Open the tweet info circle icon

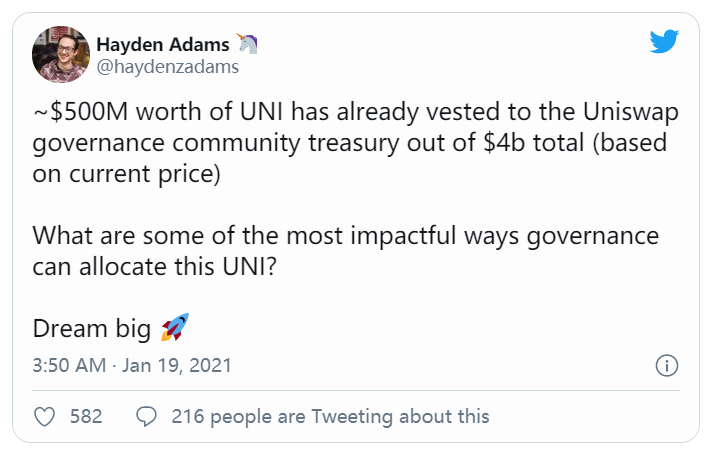pyautogui.click(x=666, y=366)
